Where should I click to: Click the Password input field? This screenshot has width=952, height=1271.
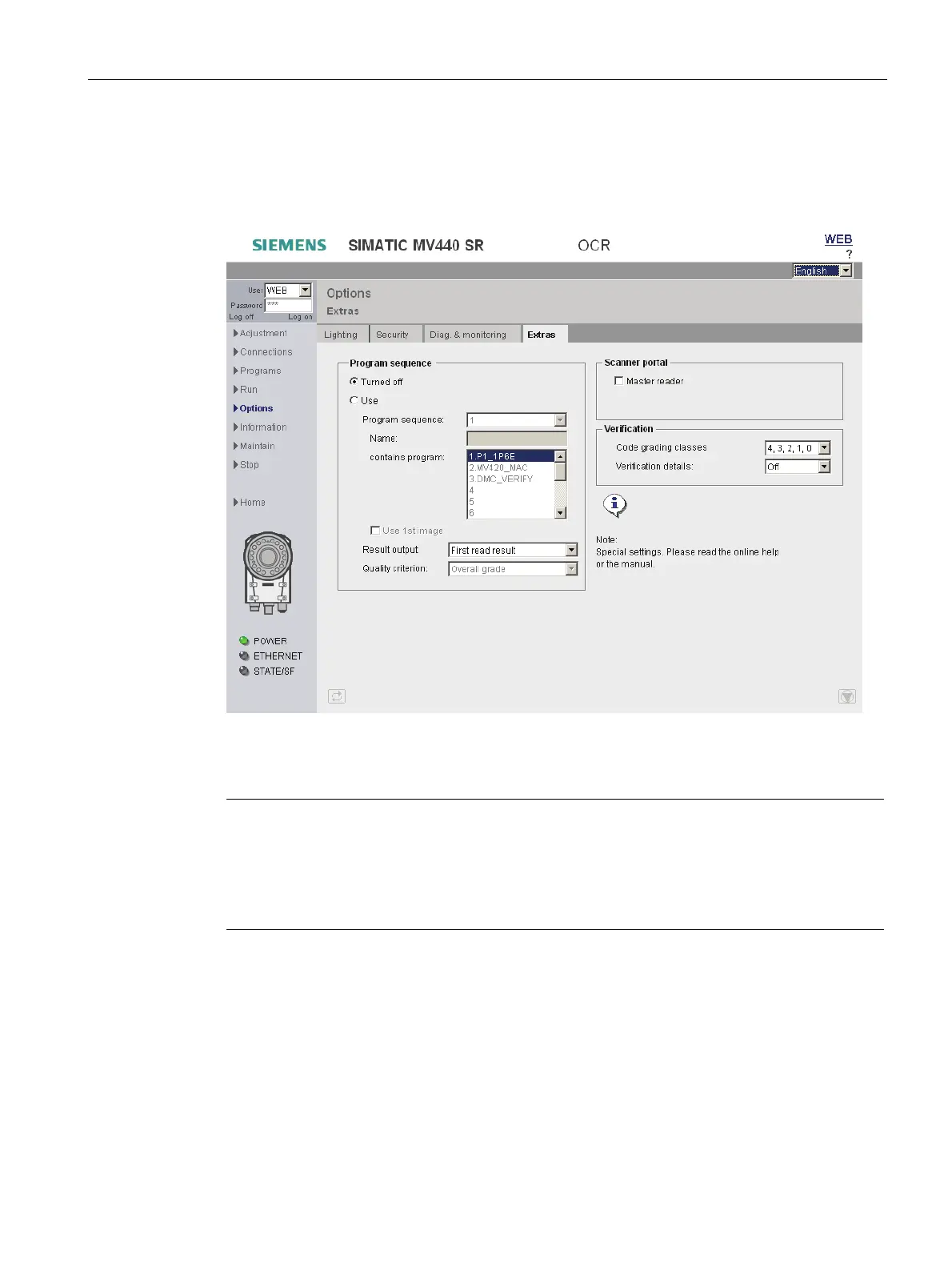tap(288, 305)
